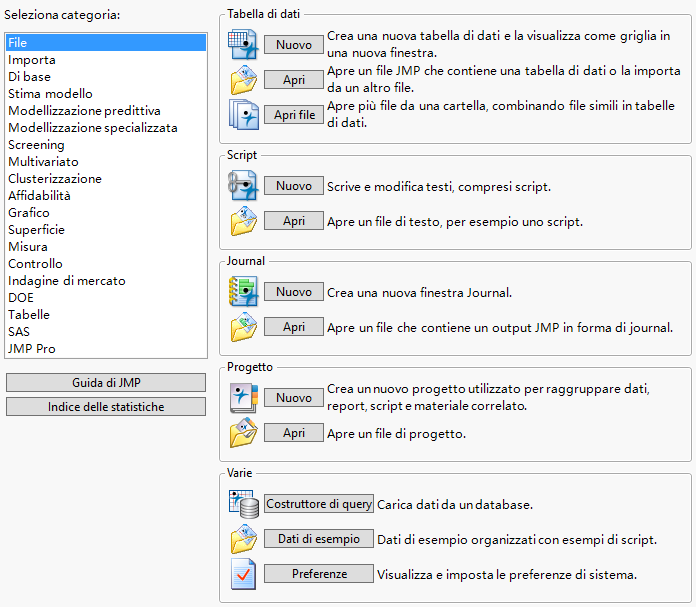Click the Apri file multiple files icon

[243, 115]
